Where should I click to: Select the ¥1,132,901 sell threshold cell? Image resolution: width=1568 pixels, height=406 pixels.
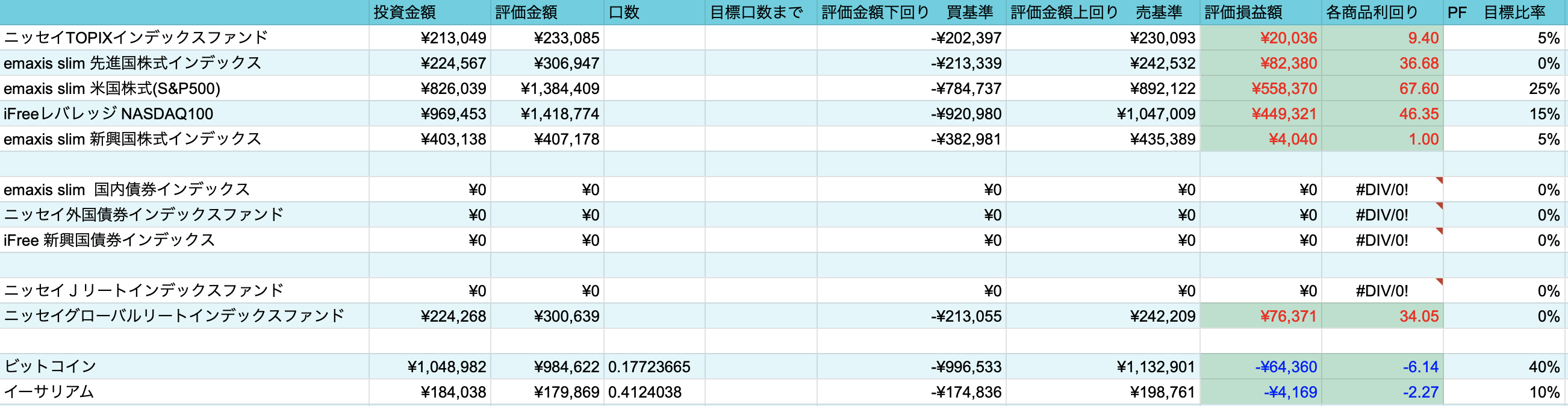(1103, 366)
